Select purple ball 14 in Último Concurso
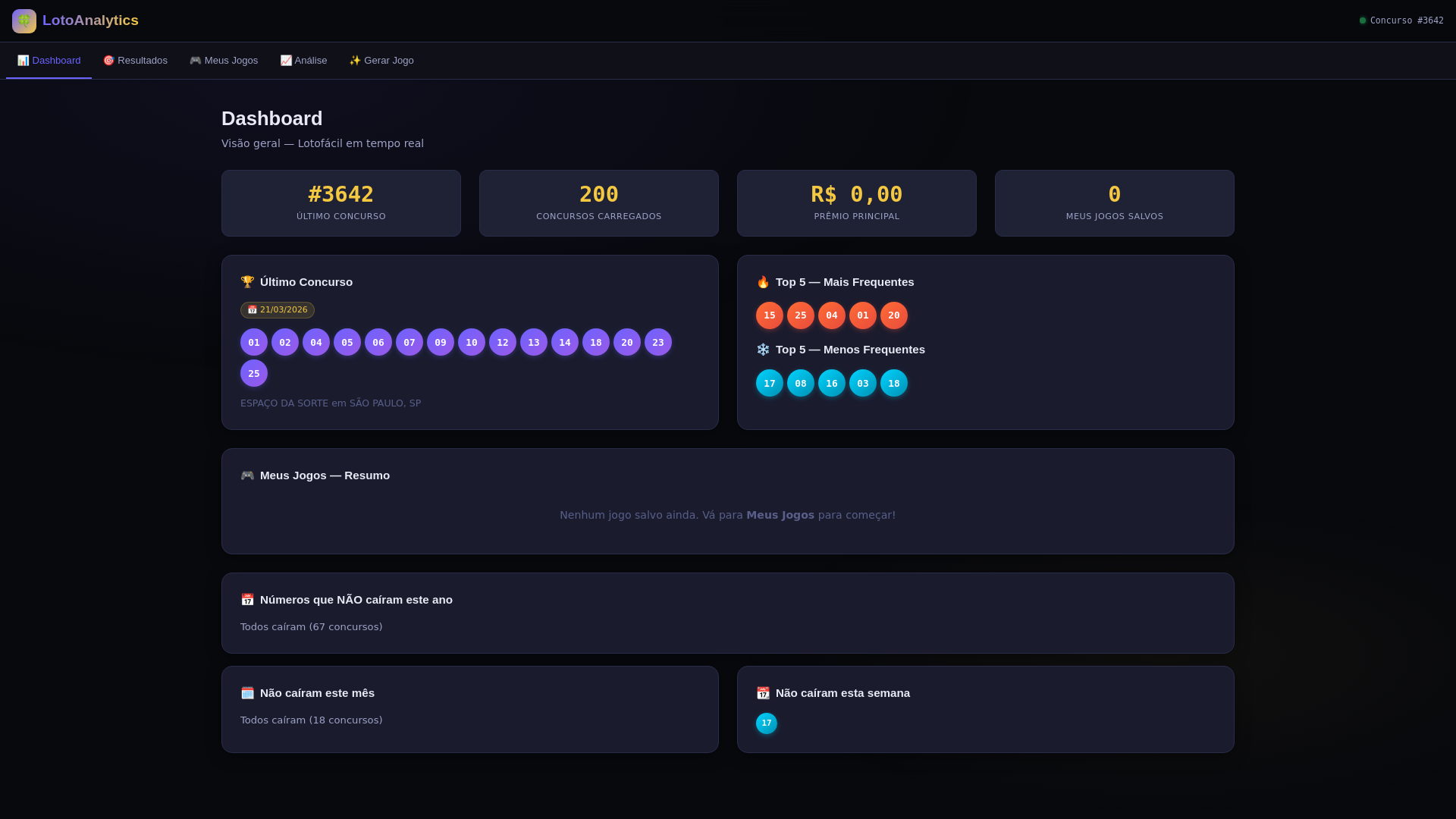The image size is (1456, 819). point(565,342)
